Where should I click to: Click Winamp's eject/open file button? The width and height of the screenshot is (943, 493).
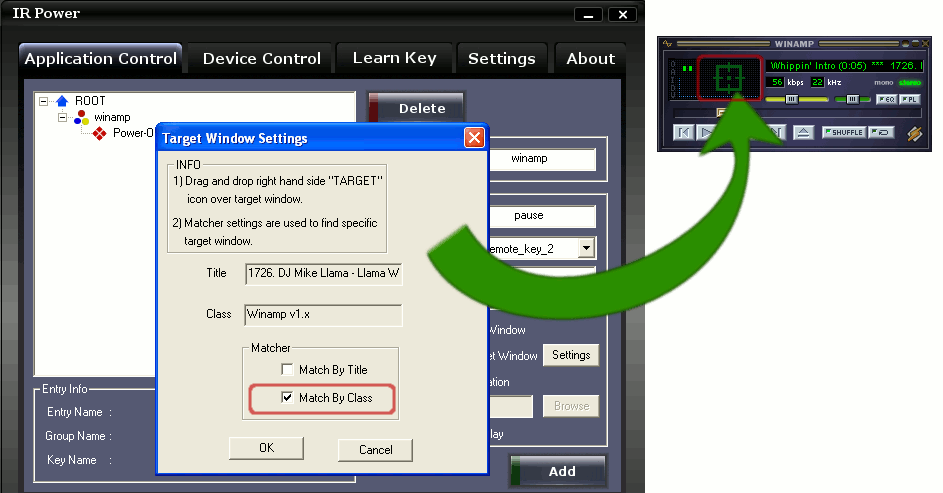pos(803,132)
